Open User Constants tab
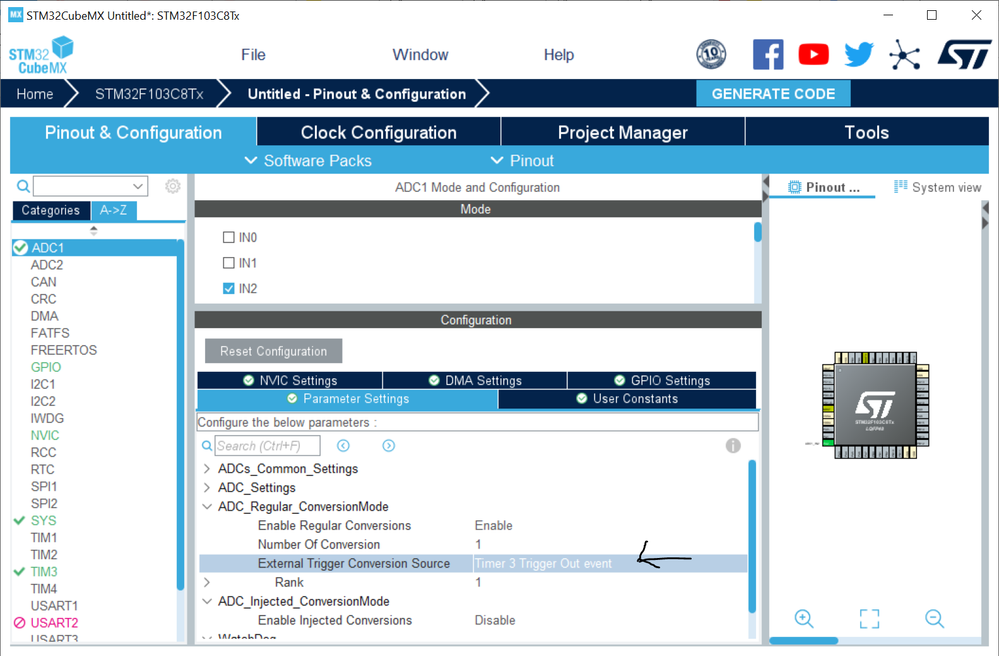This screenshot has width=999, height=656. (628, 399)
